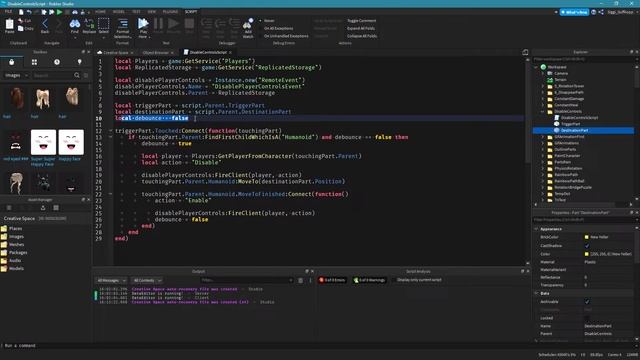Select the Happy face thumbnail in Toolbox

click(71, 142)
